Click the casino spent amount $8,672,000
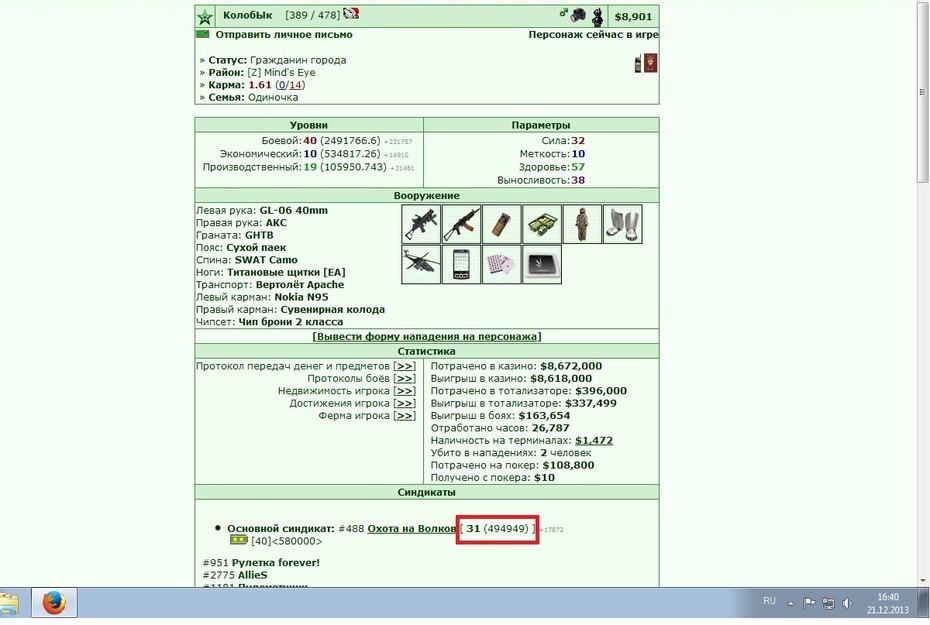This screenshot has width=930, height=625. click(571, 366)
